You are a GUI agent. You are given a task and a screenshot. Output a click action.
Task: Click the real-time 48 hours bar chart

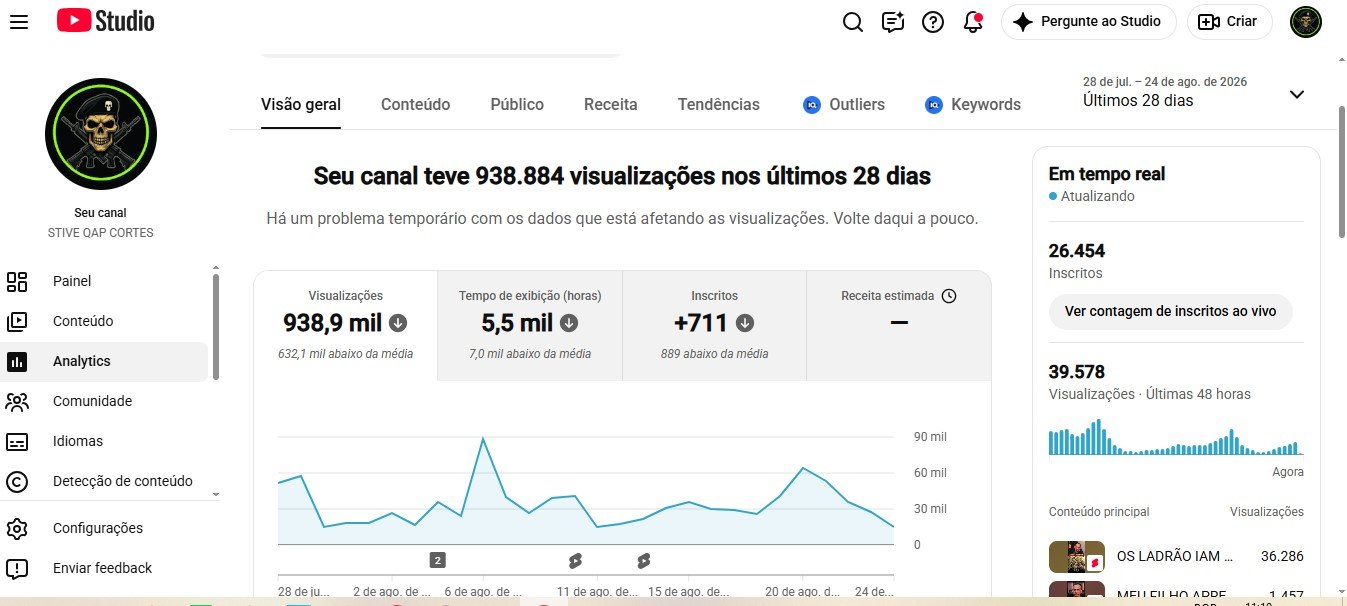point(1174,437)
